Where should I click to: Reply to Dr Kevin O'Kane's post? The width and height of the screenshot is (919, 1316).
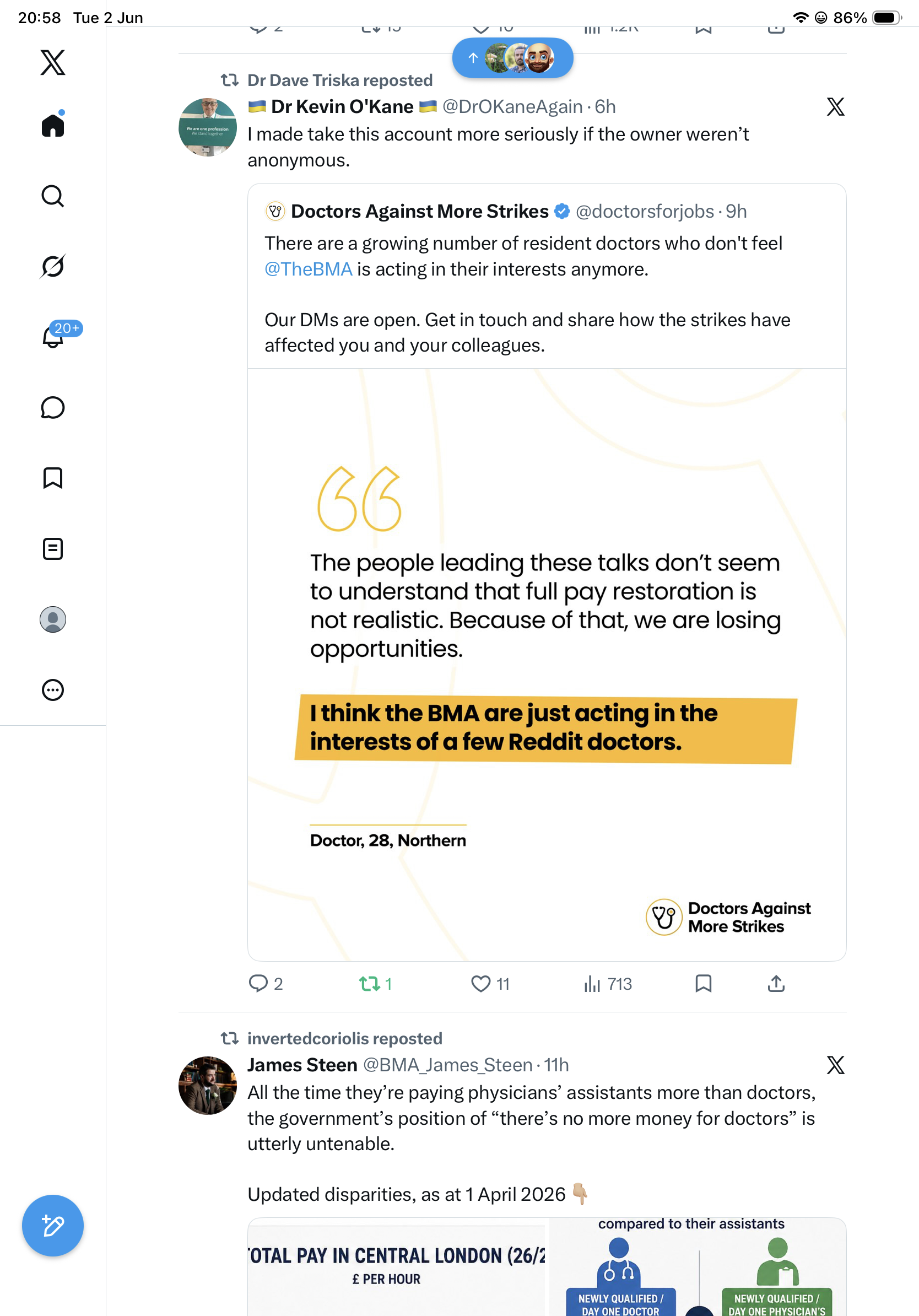(266, 984)
